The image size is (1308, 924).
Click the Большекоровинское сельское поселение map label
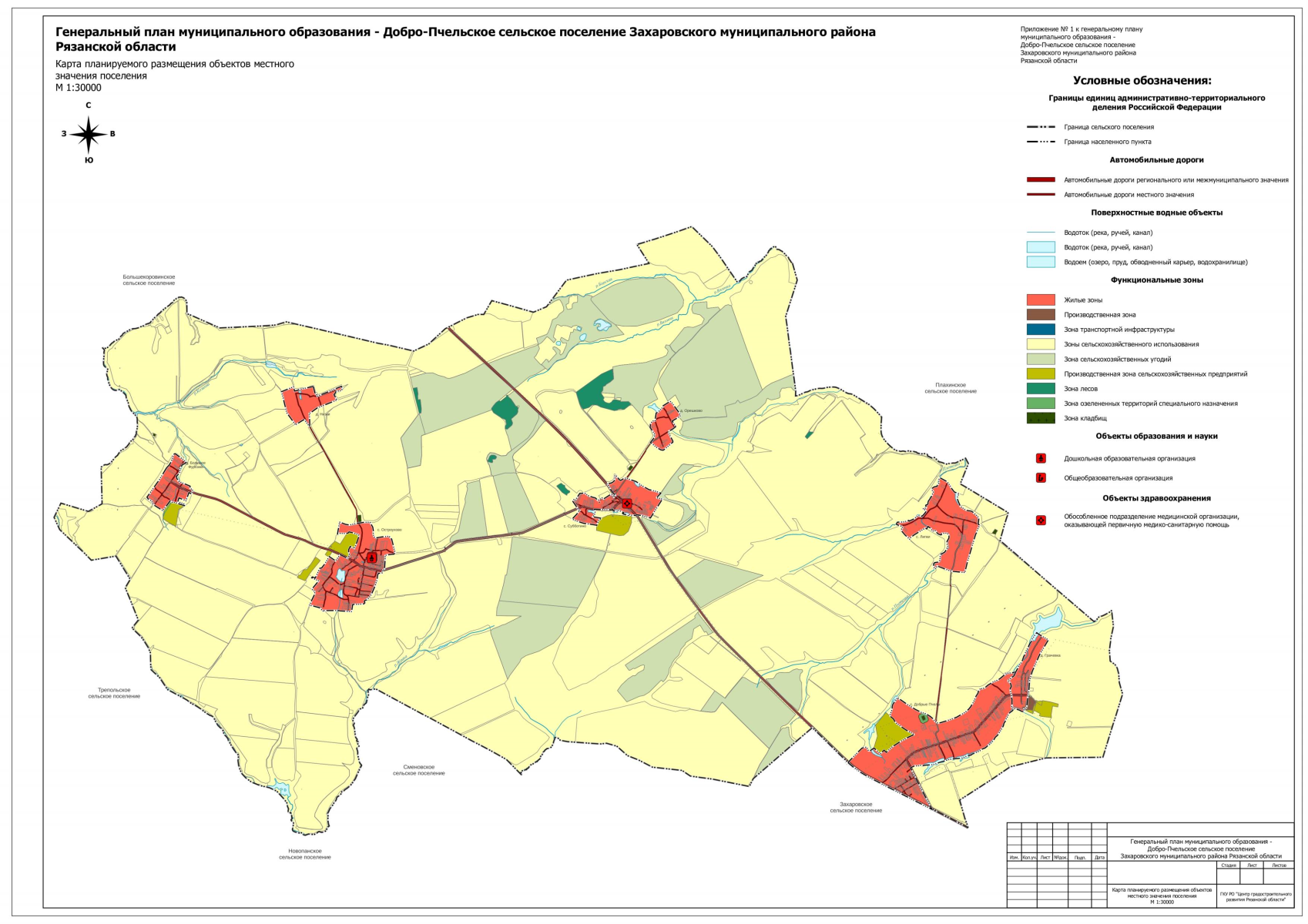coord(149,280)
